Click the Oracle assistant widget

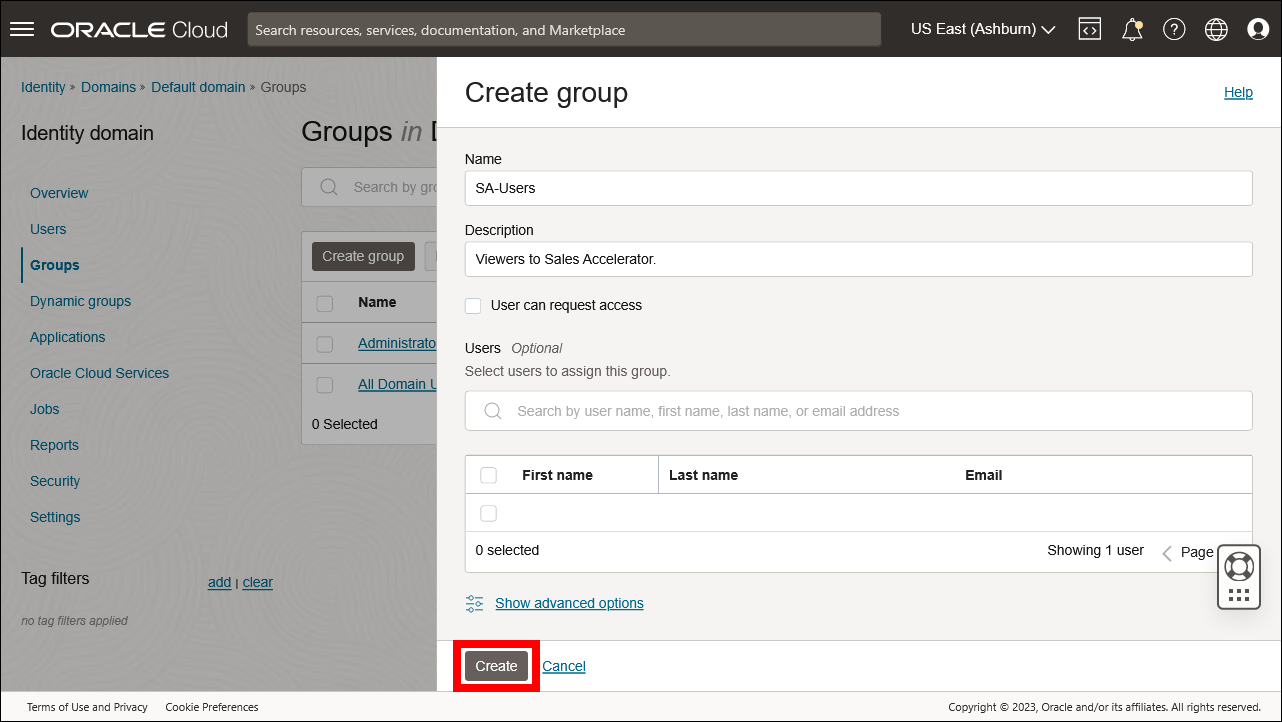(1238, 576)
